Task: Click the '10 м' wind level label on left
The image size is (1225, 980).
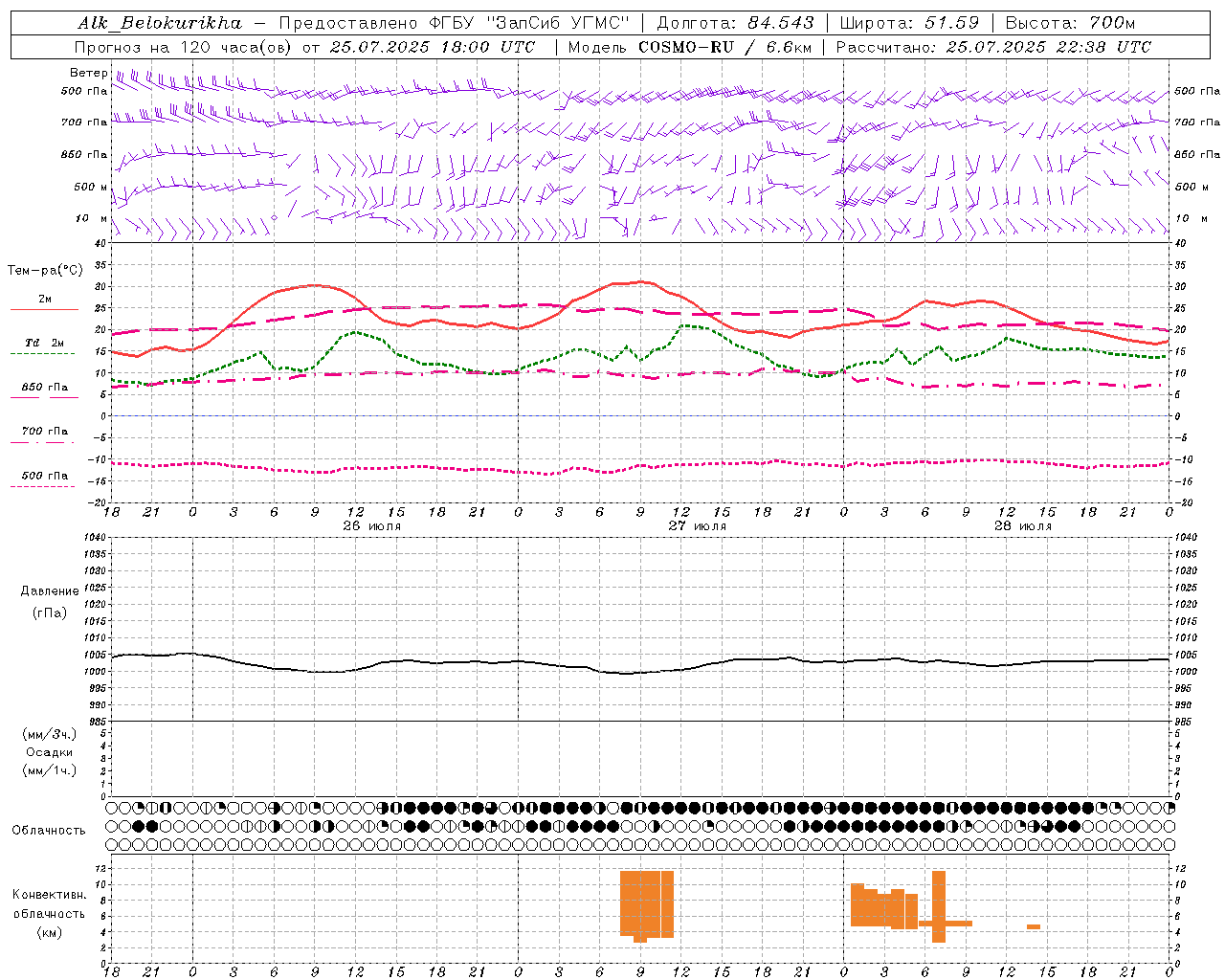Action: pyautogui.click(x=92, y=218)
